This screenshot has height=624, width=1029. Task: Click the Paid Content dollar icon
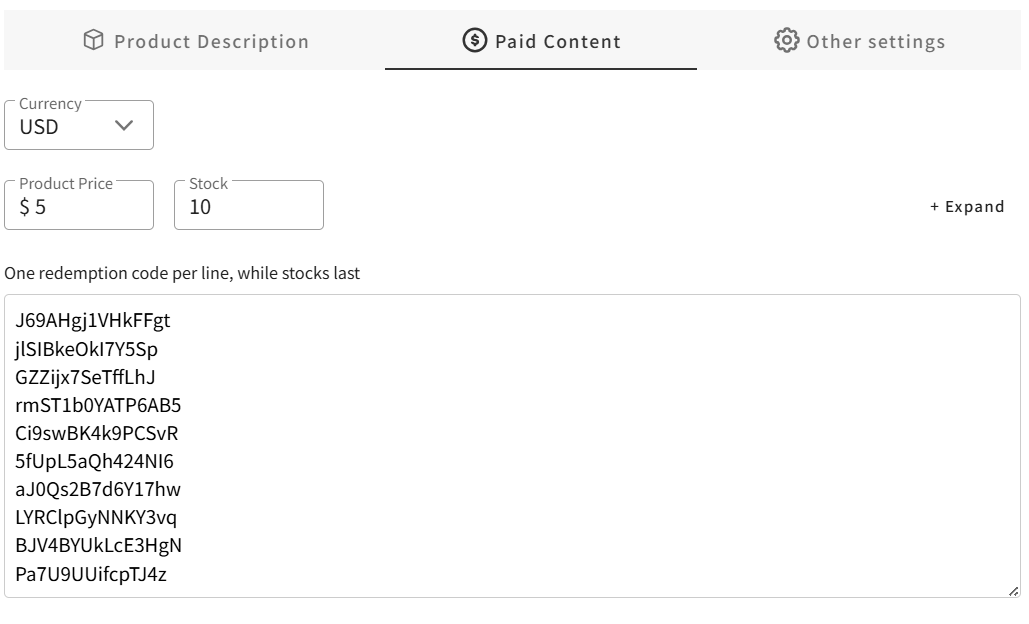474,41
